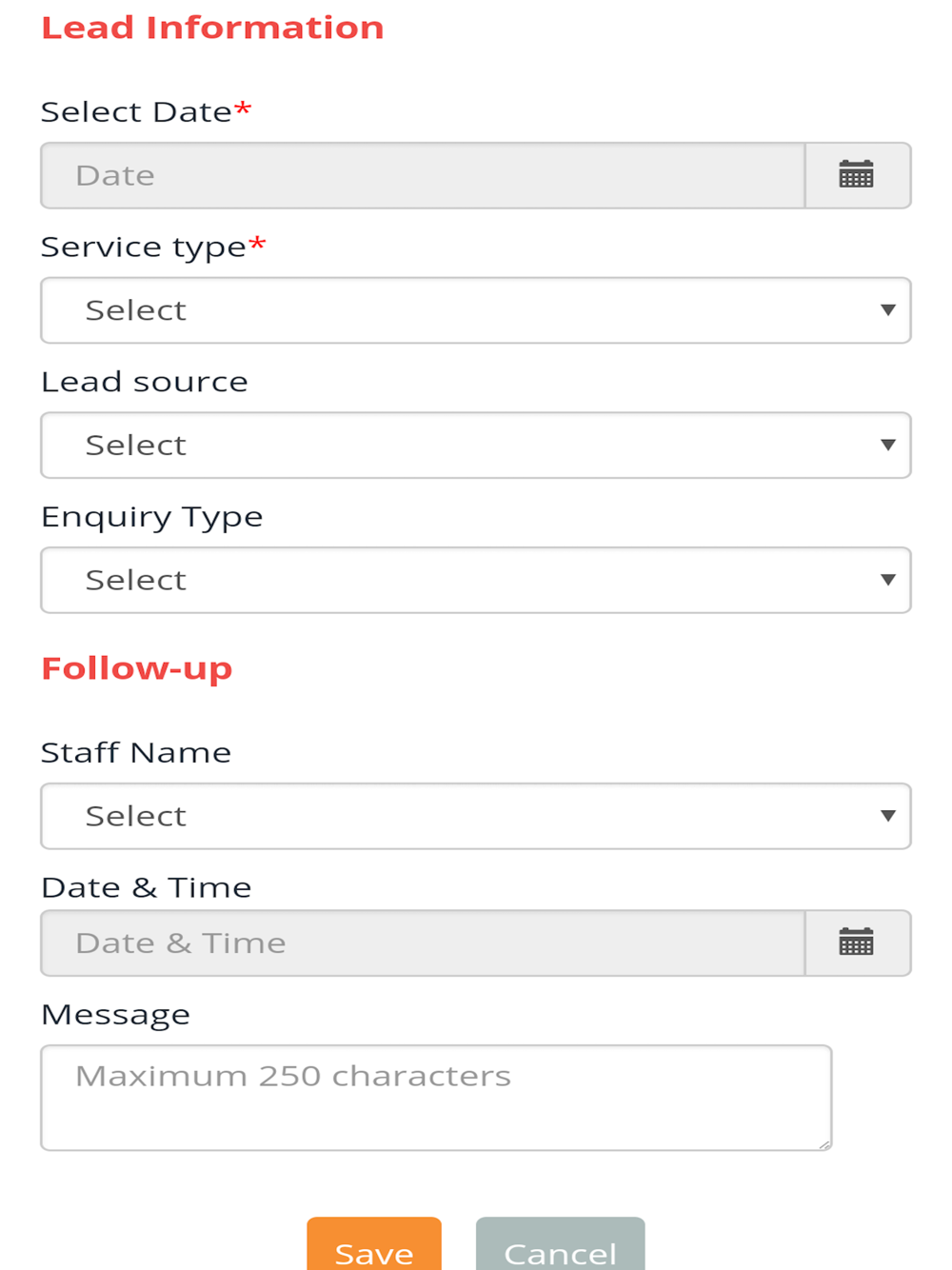The height and width of the screenshot is (1270, 952).
Task: Save the lead form
Action: pyautogui.click(x=374, y=1247)
